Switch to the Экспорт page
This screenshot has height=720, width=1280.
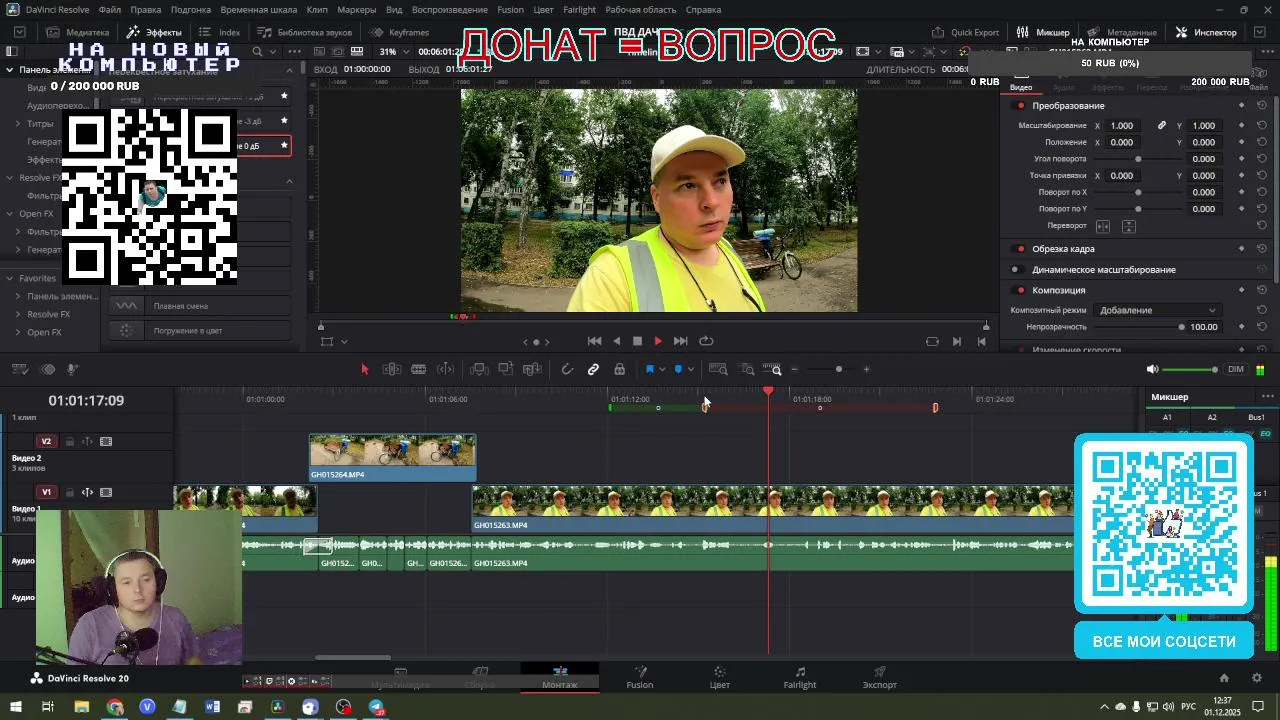(880, 677)
